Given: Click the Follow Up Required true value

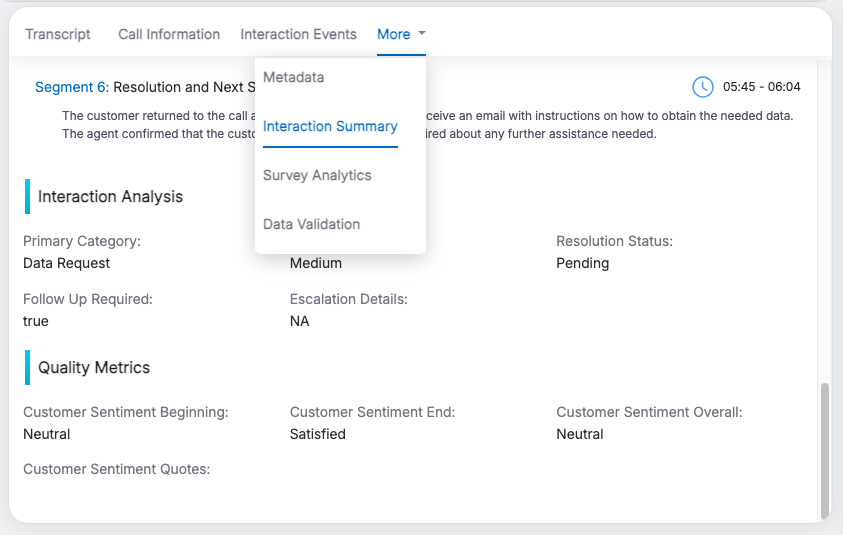Looking at the screenshot, I should pos(36,321).
